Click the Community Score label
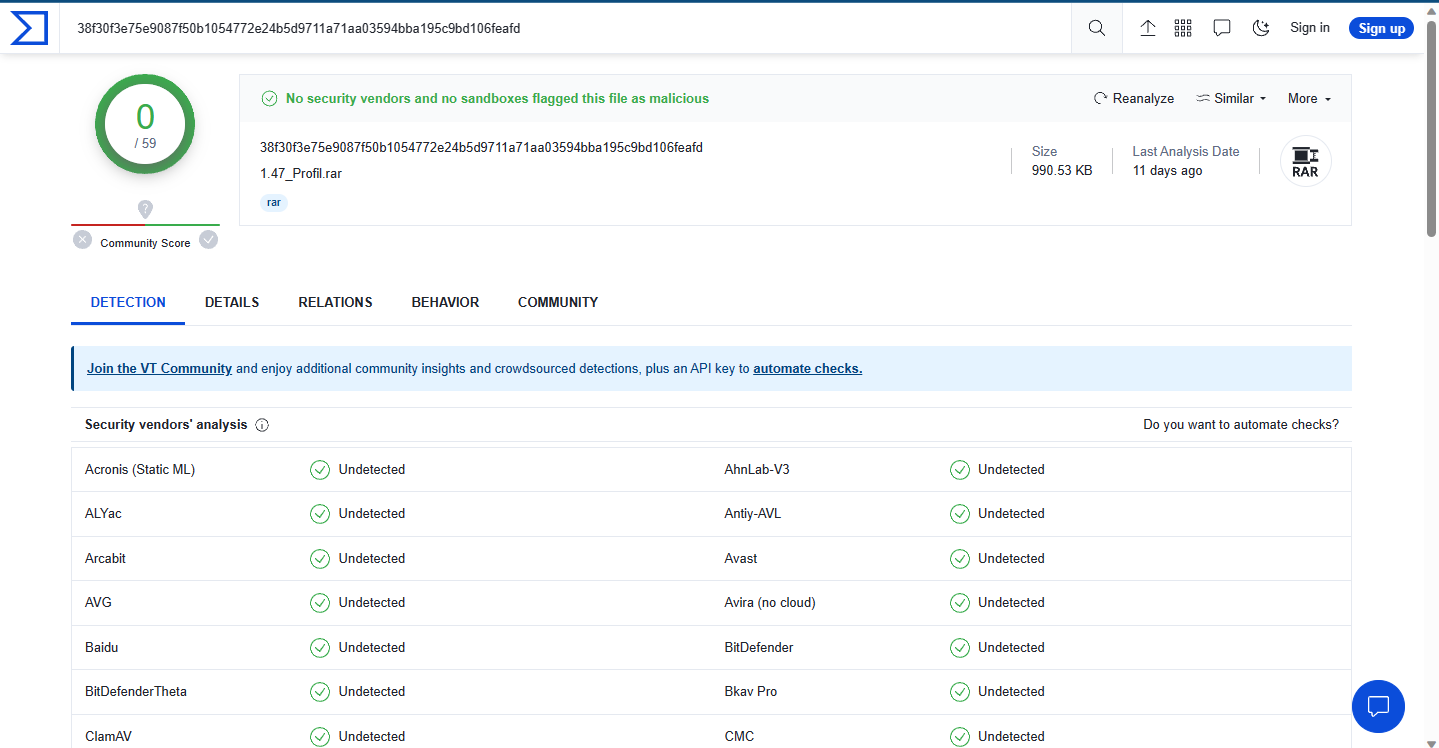 (x=145, y=243)
